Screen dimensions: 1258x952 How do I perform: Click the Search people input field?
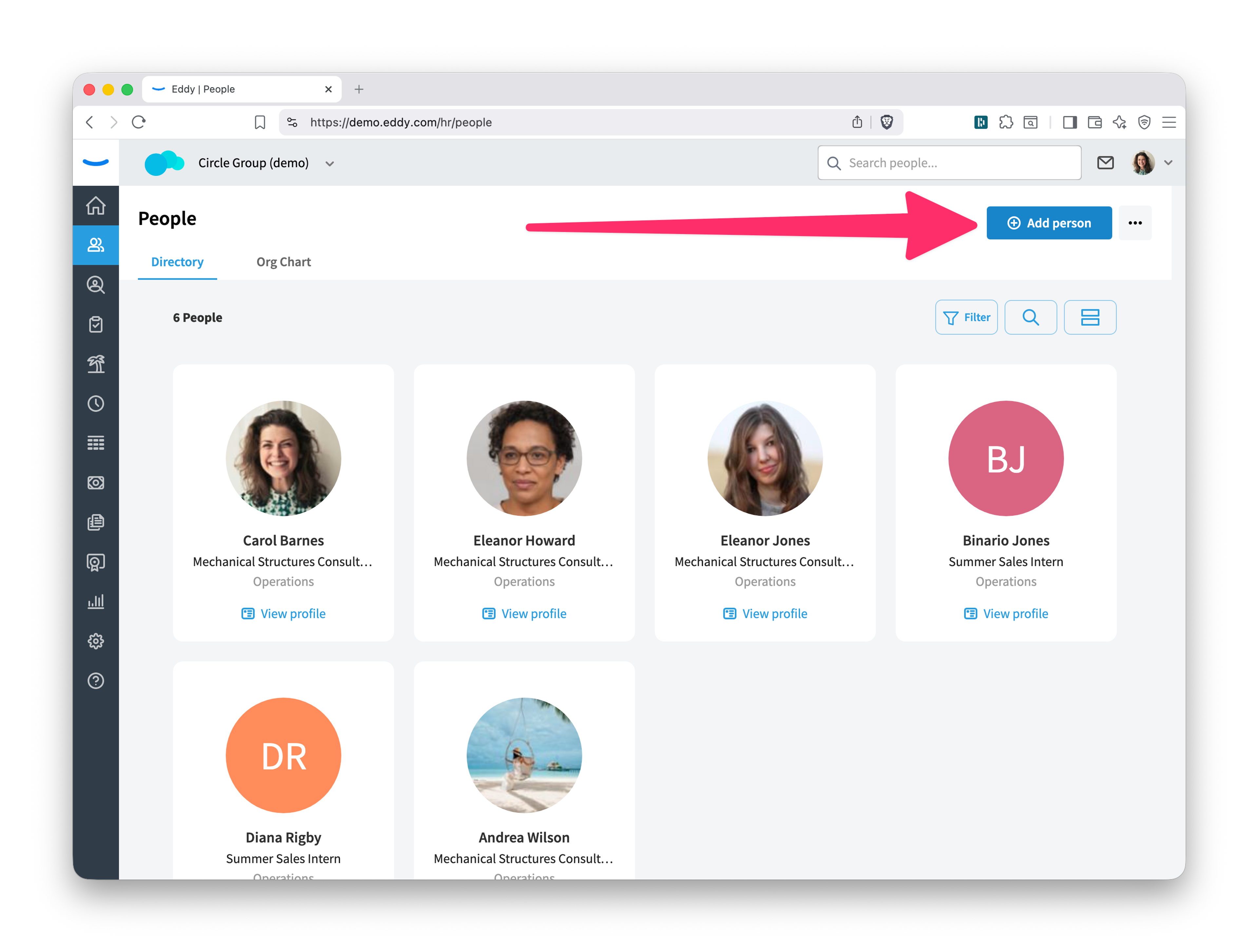point(949,162)
